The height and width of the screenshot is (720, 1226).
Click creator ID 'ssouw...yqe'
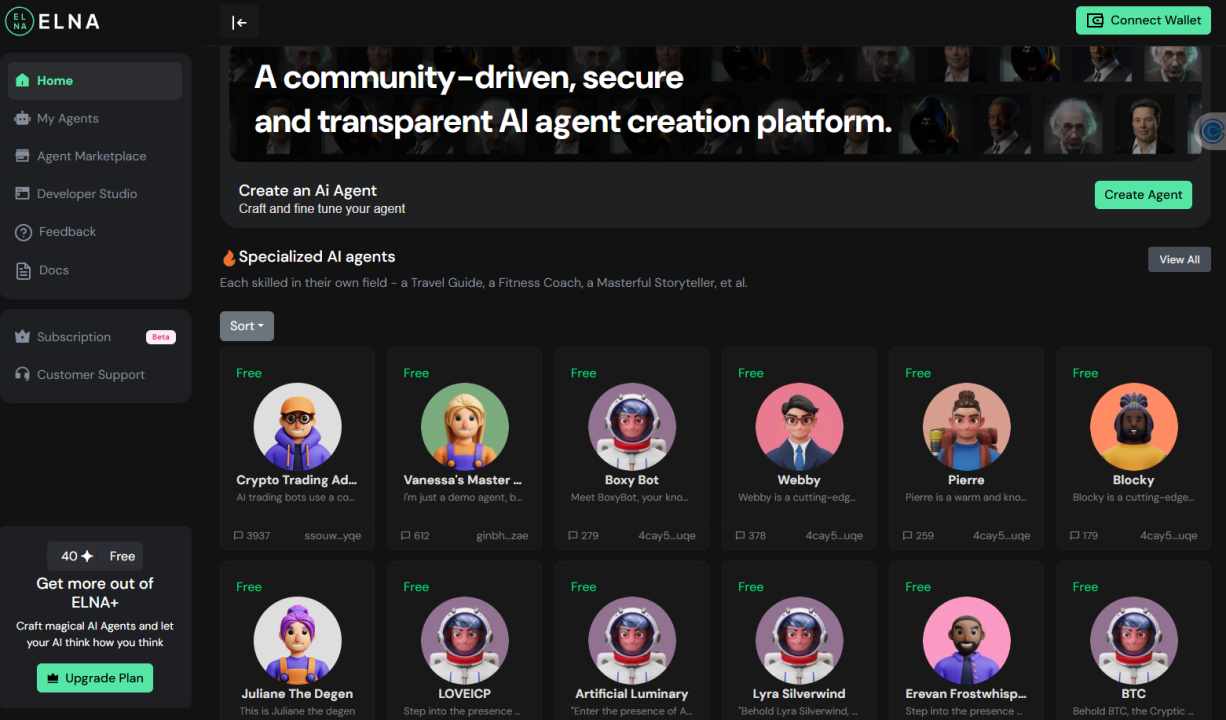pos(333,536)
